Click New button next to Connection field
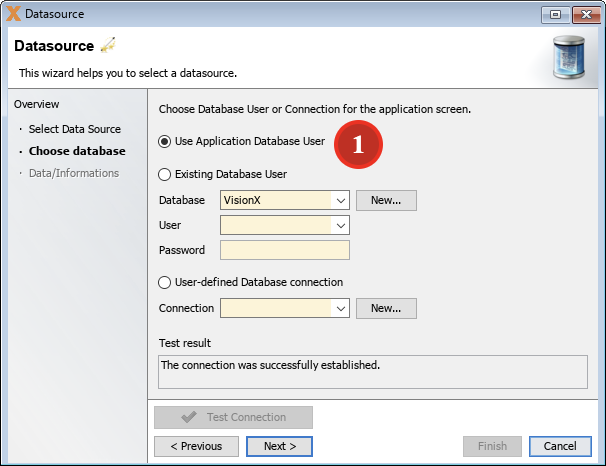Screen dimensions: 606x466 [386, 308]
